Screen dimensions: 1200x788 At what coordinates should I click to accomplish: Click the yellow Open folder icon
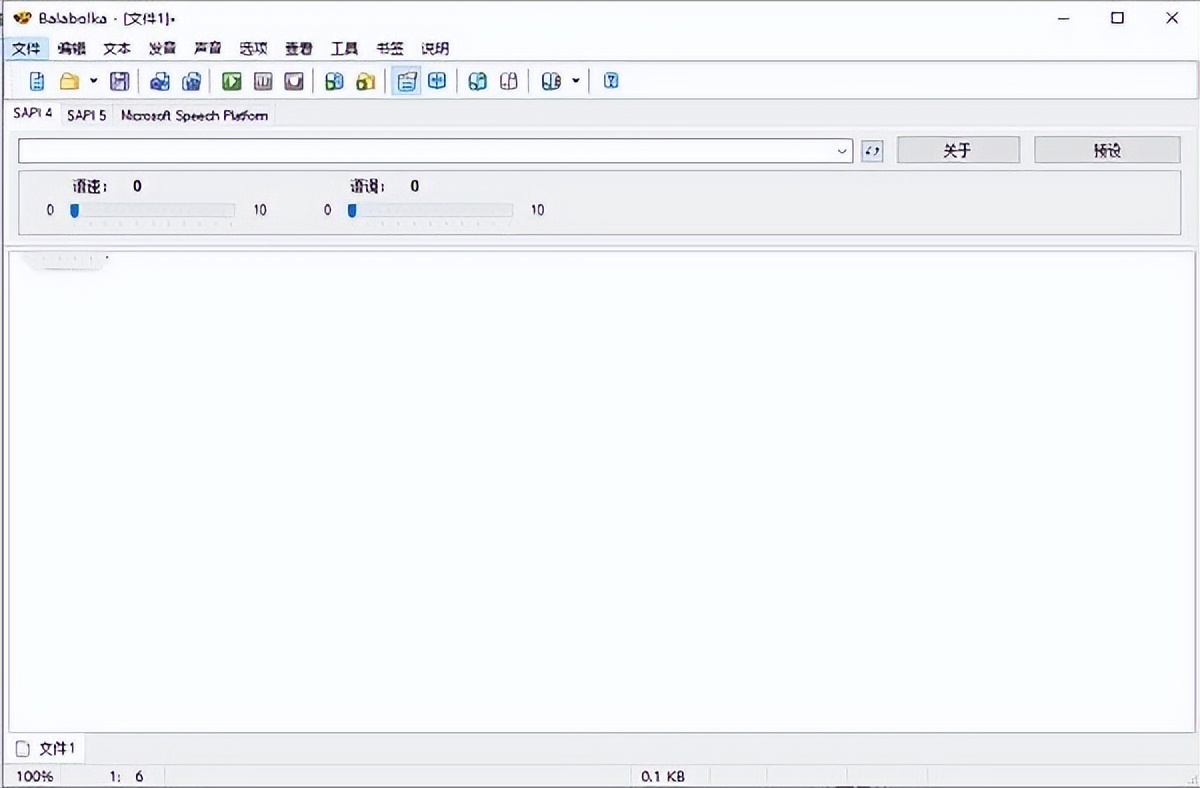point(69,81)
